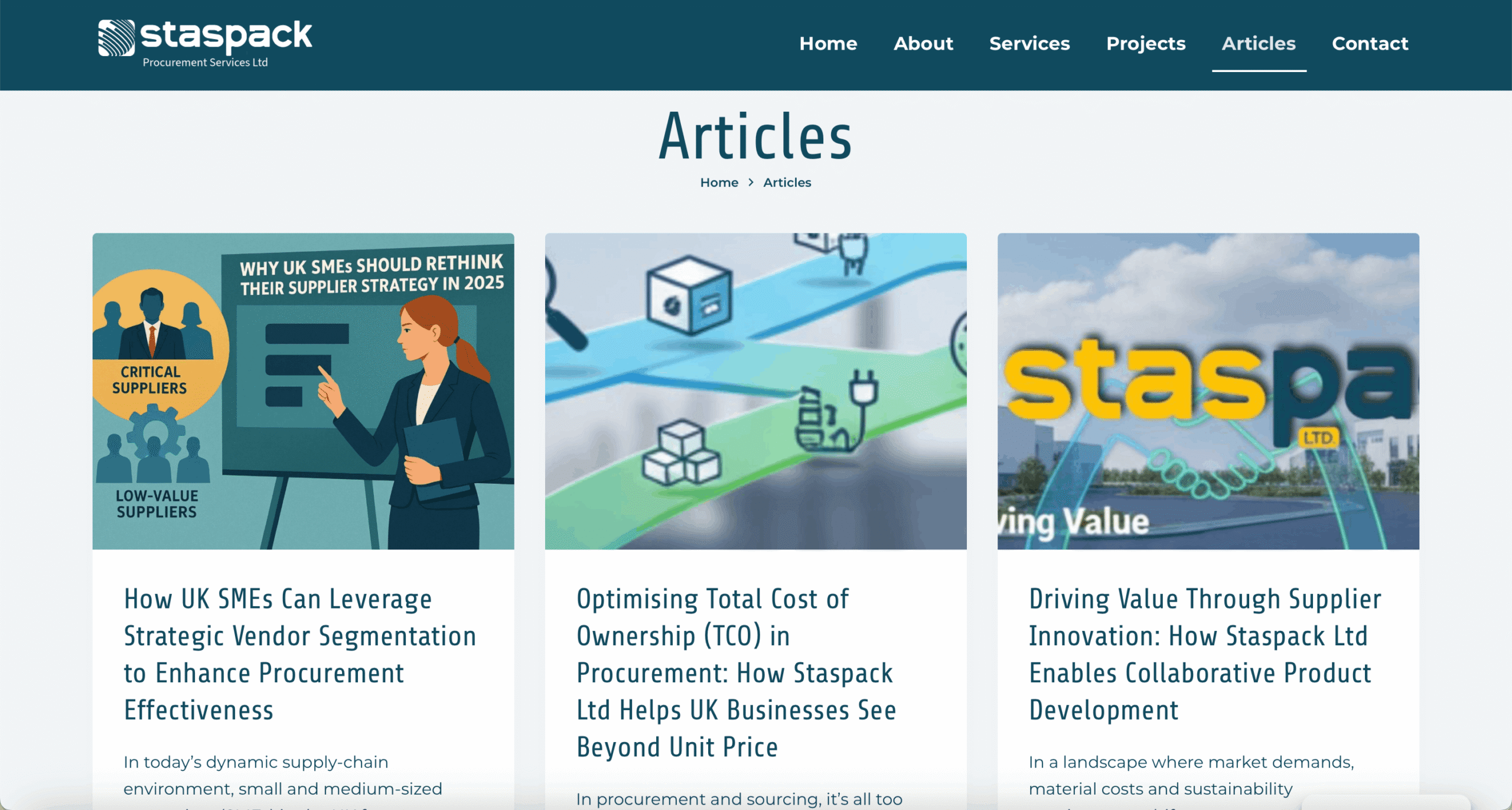This screenshot has height=810, width=1512.
Task: Open the UK SMEs supplier strategy thumbnail
Action: point(303,391)
